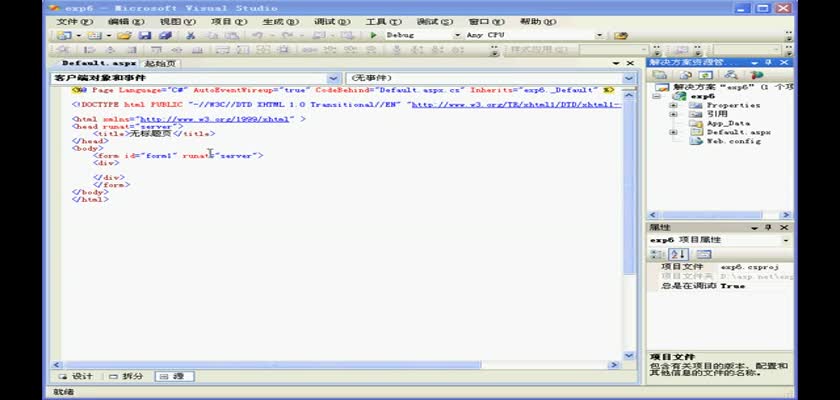Screen dimensions: 840x400
Task: Select Web.config in Solution Explorer
Action: pos(733,141)
